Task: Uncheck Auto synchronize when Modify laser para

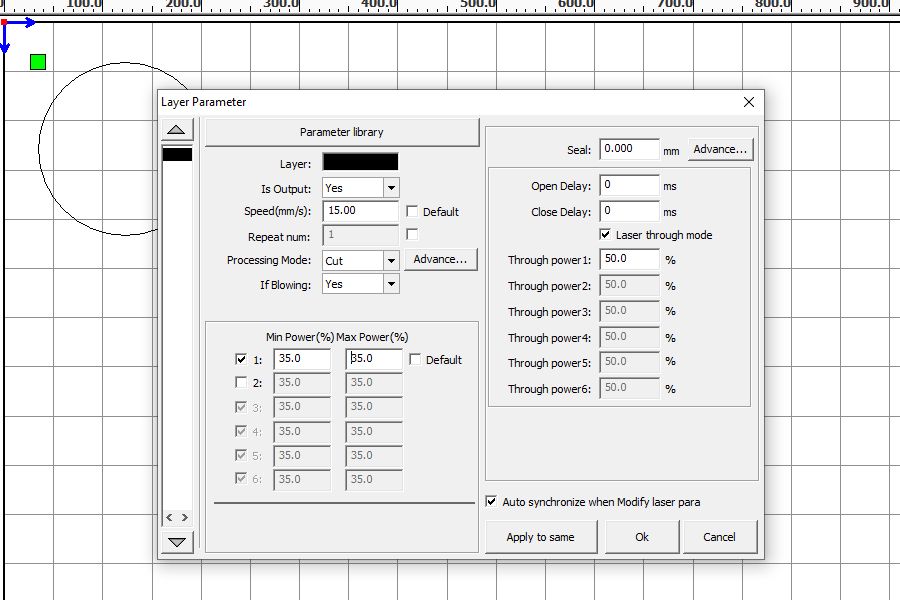Action: pyautogui.click(x=491, y=502)
